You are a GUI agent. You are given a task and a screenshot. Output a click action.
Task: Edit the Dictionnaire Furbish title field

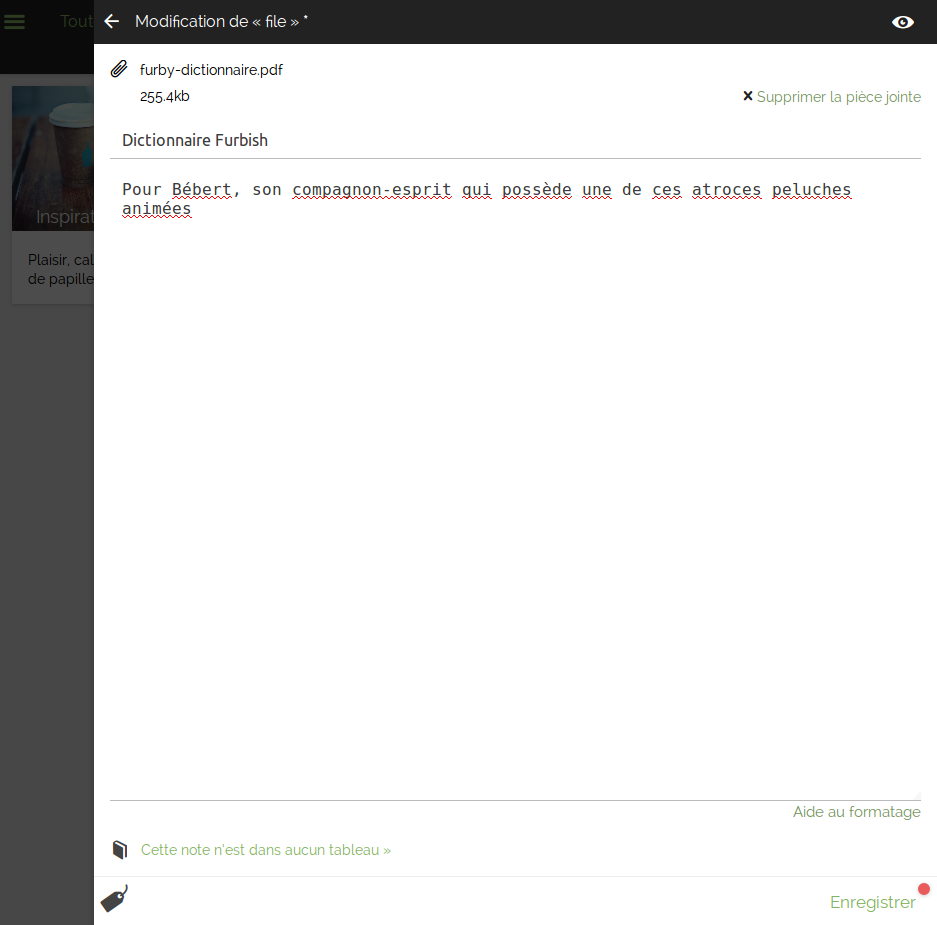515,140
